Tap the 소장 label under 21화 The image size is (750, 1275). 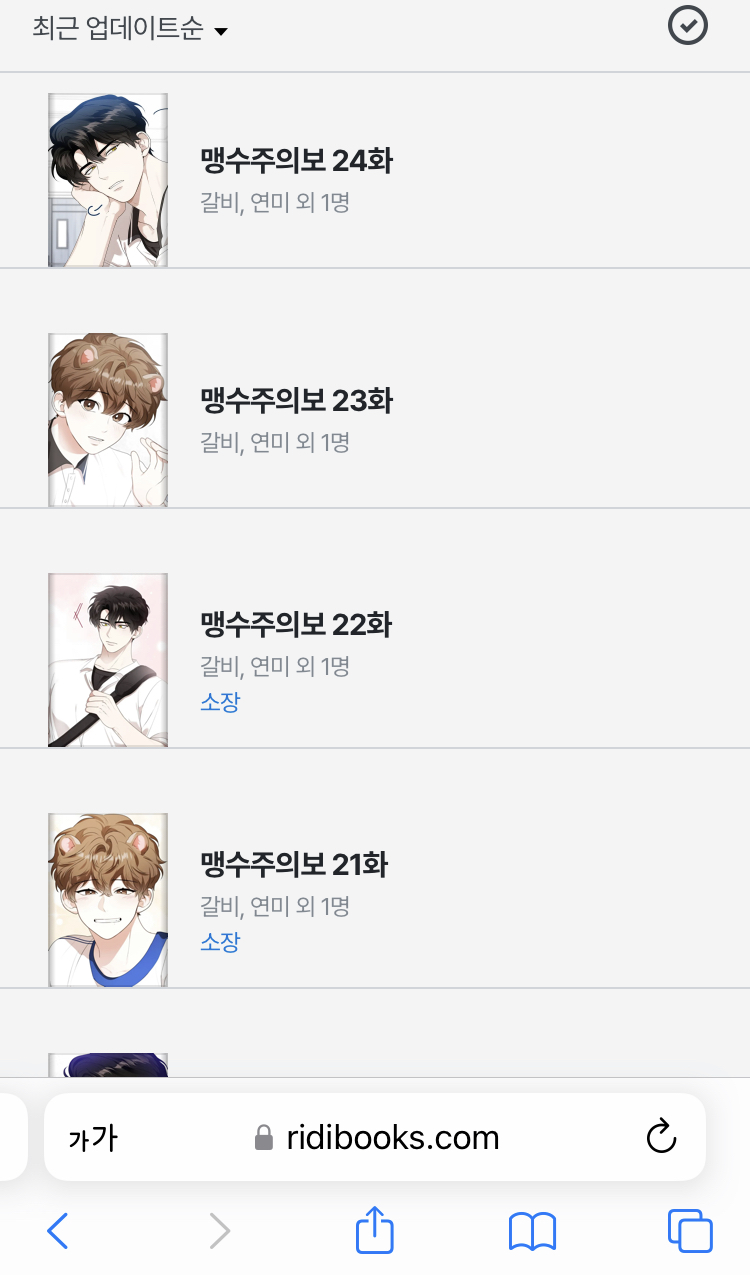tap(220, 941)
